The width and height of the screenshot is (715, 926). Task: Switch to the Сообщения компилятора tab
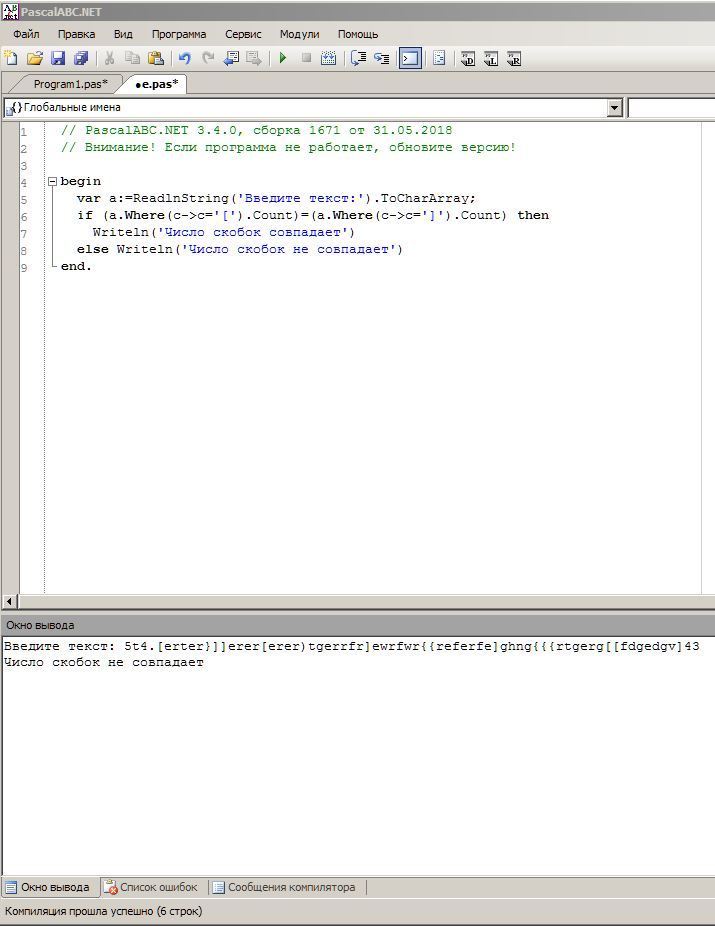285,887
